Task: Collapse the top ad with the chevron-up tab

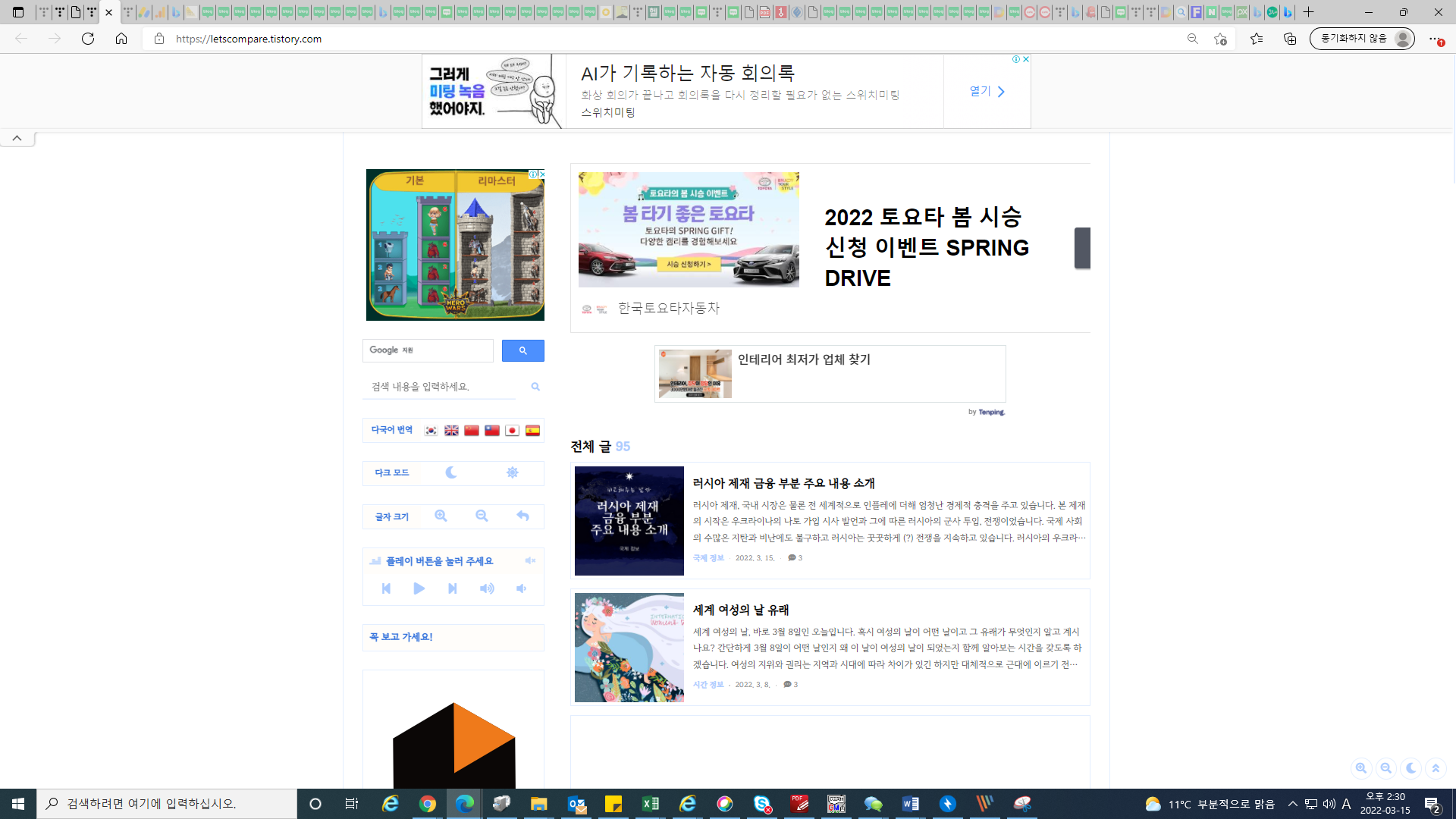Action: pyautogui.click(x=17, y=138)
